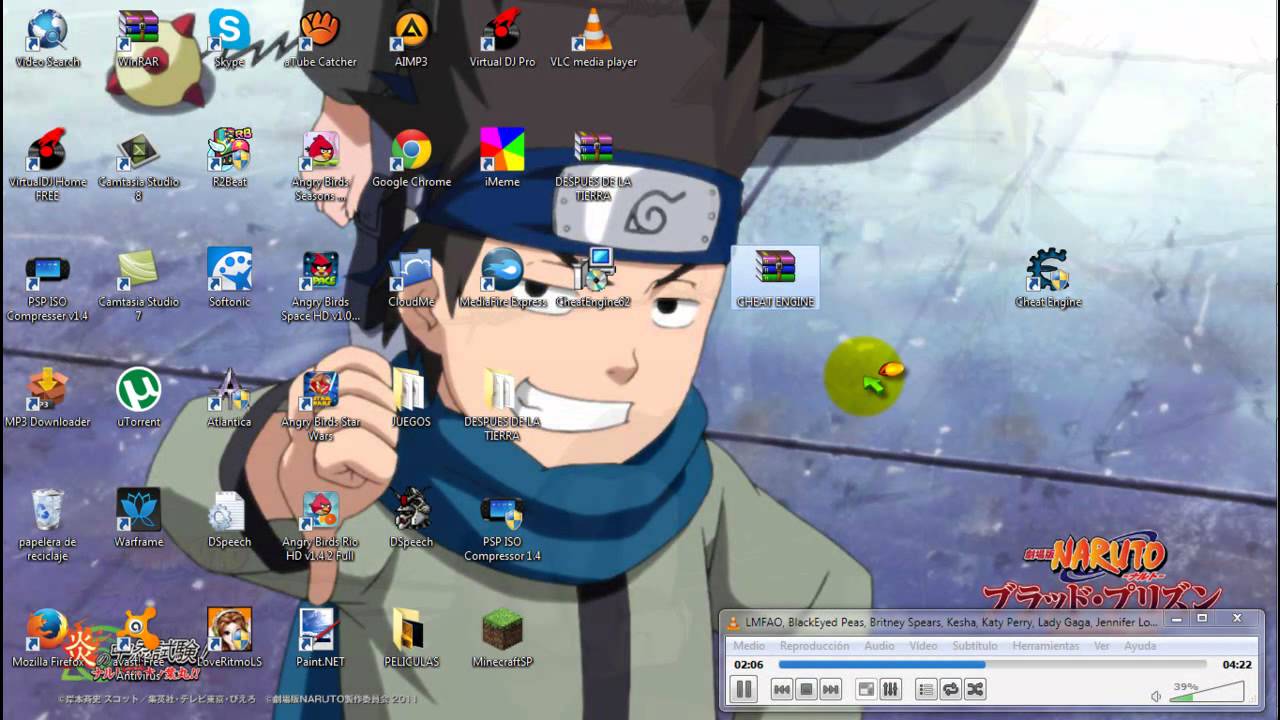Adjust the VLC volume slider
1280x720 pixels.
pyautogui.click(x=1207, y=691)
